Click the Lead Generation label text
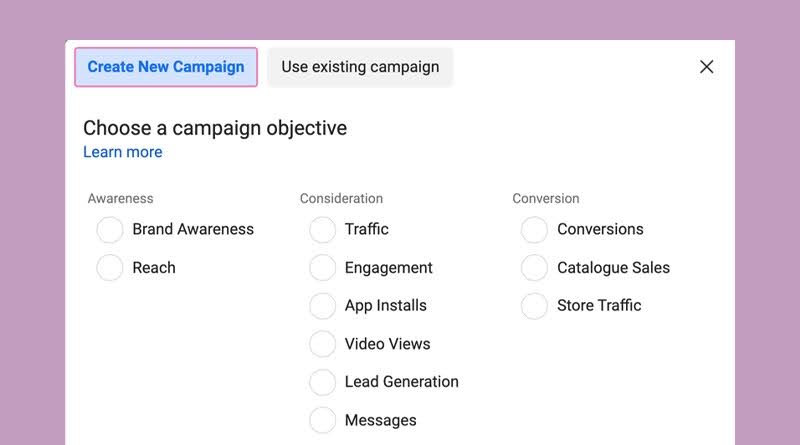The width and height of the screenshot is (800, 445). (402, 382)
